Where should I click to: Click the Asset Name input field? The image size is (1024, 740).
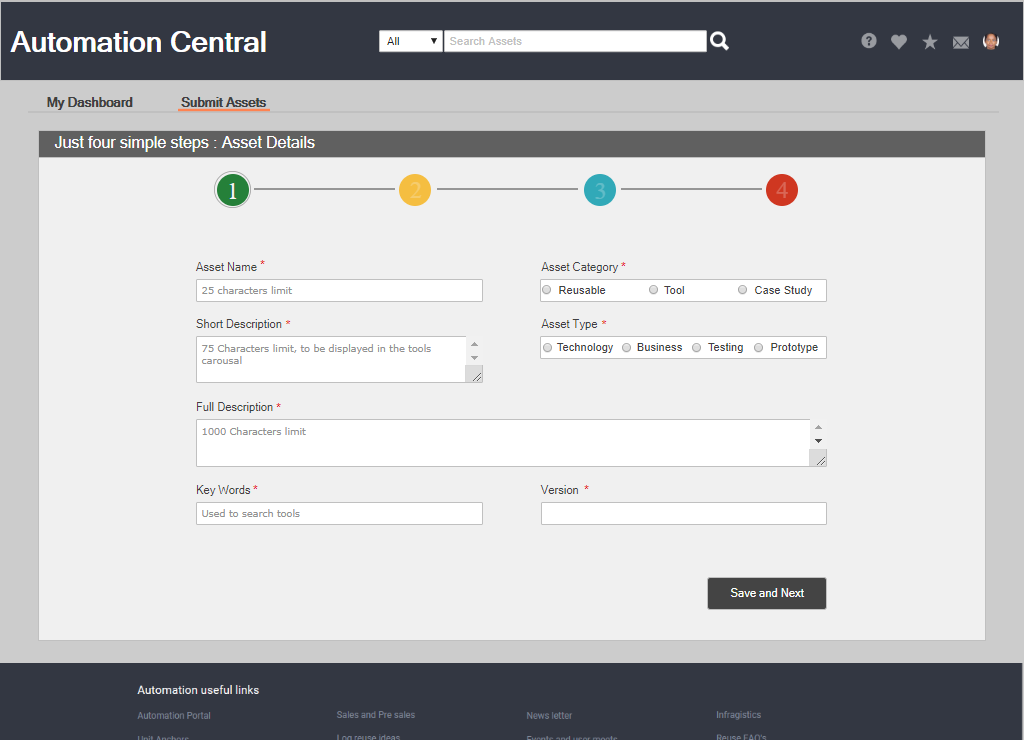[x=339, y=290]
